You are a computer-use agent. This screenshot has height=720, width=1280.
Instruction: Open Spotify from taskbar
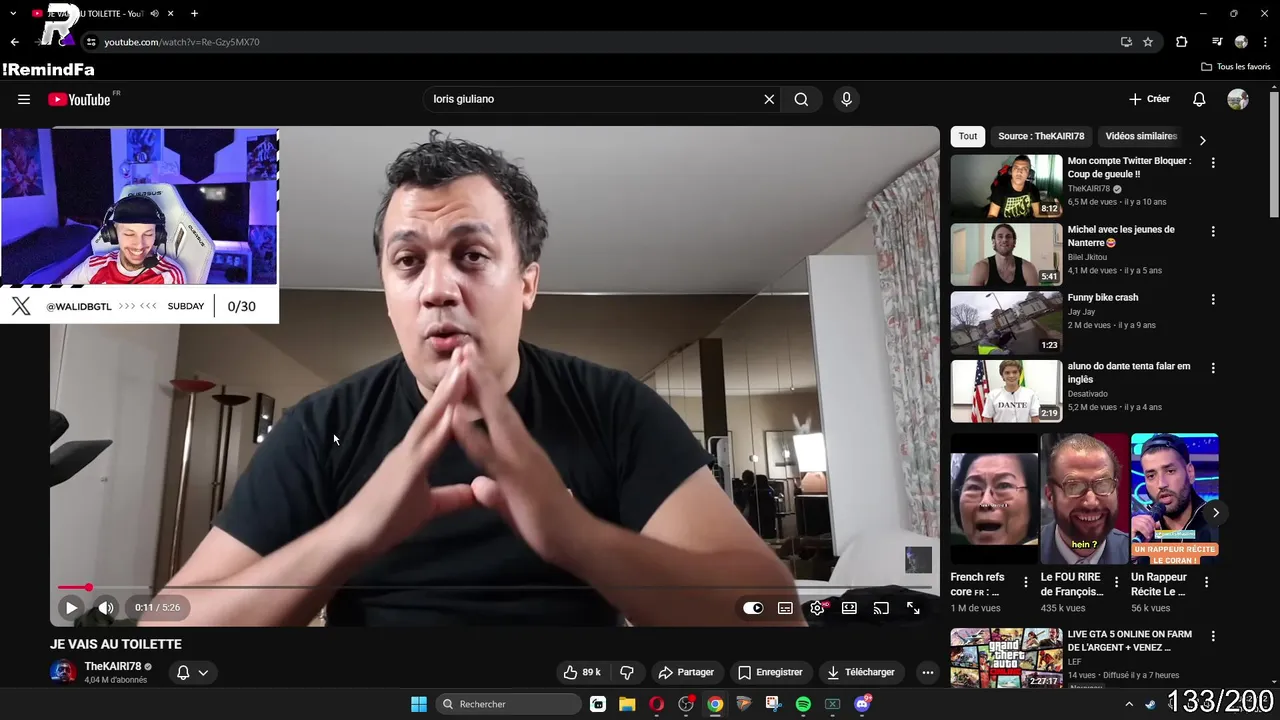click(803, 704)
